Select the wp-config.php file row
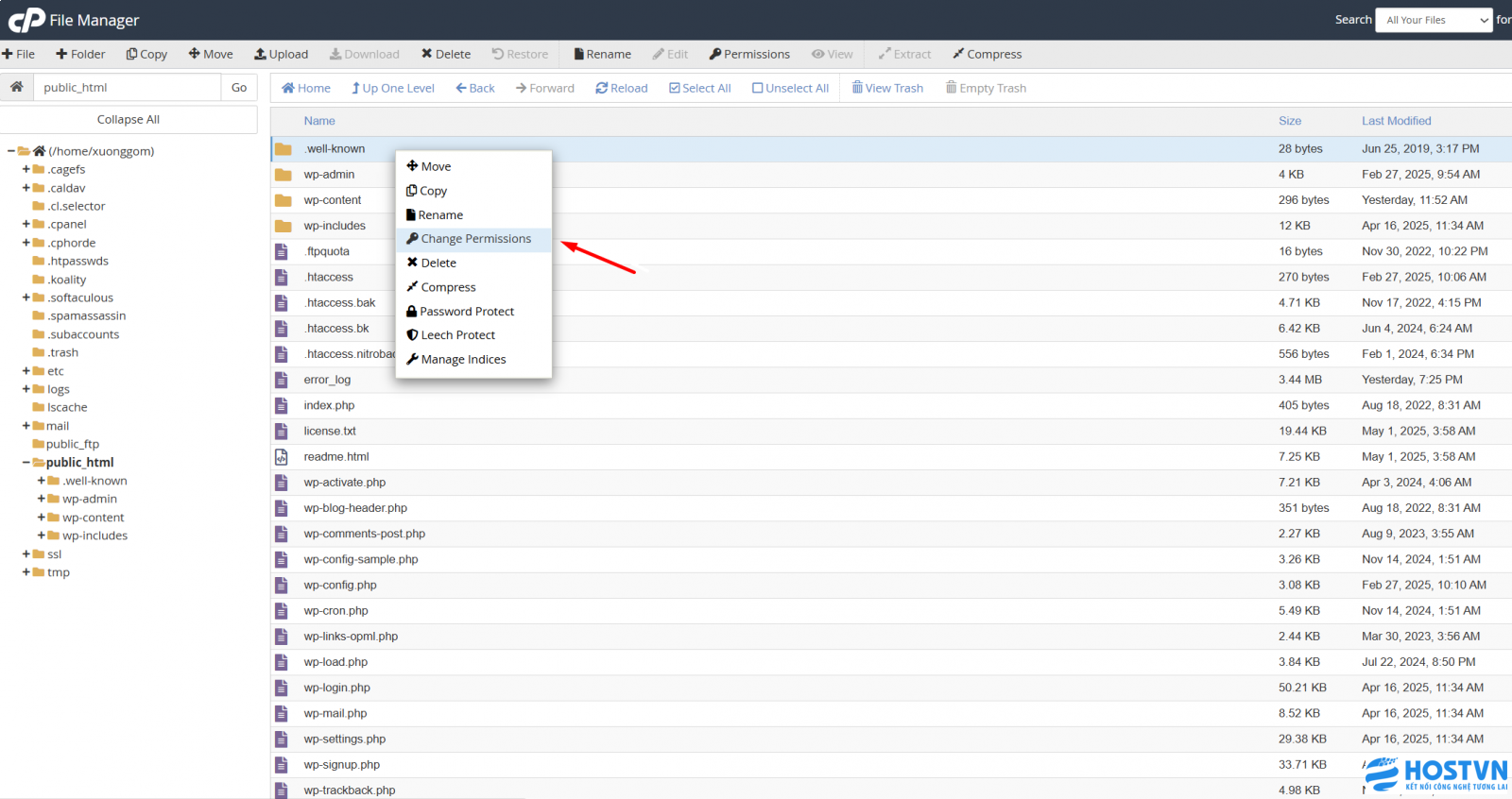Screen dimensions: 1512x799 tap(891, 586)
